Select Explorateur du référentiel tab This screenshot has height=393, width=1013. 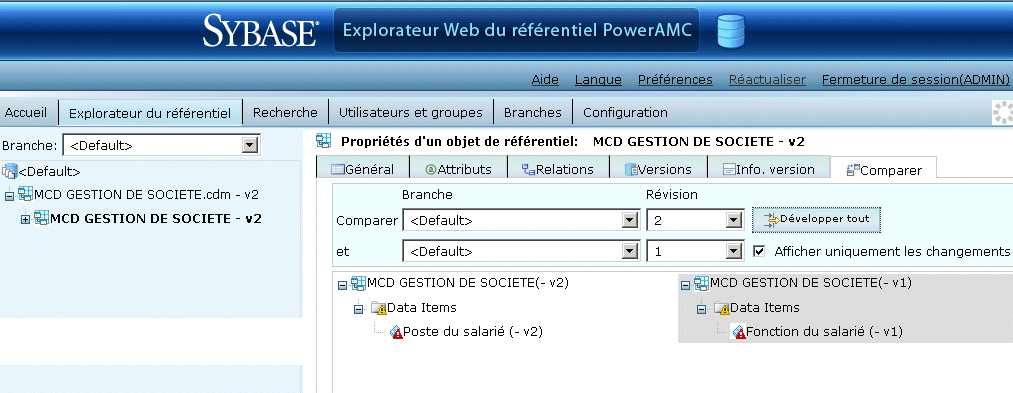point(150,112)
